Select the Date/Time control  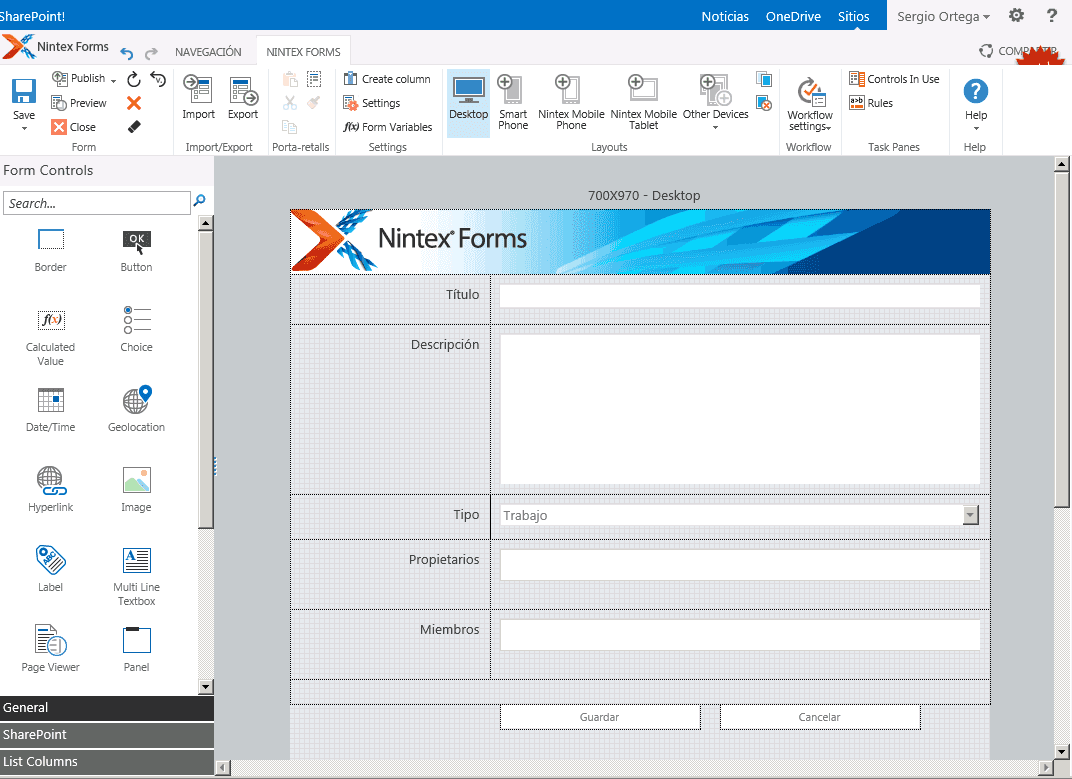[51, 410]
